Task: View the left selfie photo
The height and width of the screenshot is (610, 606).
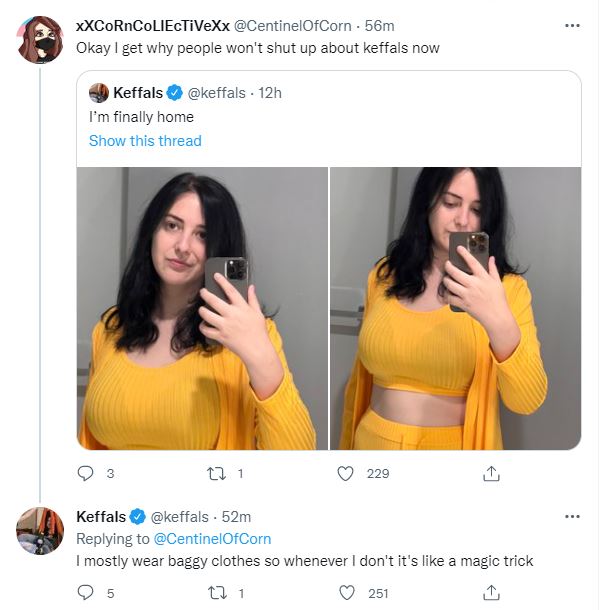Action: click(x=202, y=309)
